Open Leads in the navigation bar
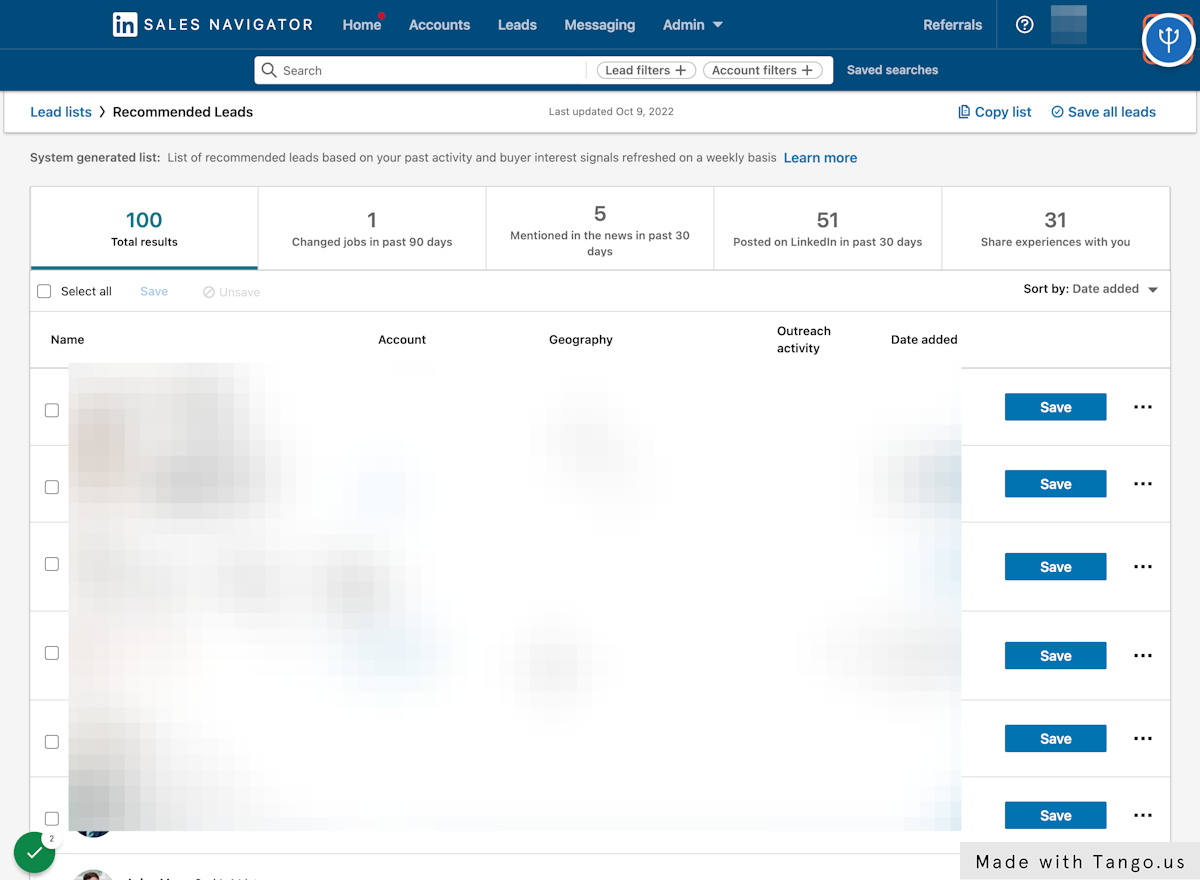Screen dimensions: 1200x880 [x=517, y=25]
